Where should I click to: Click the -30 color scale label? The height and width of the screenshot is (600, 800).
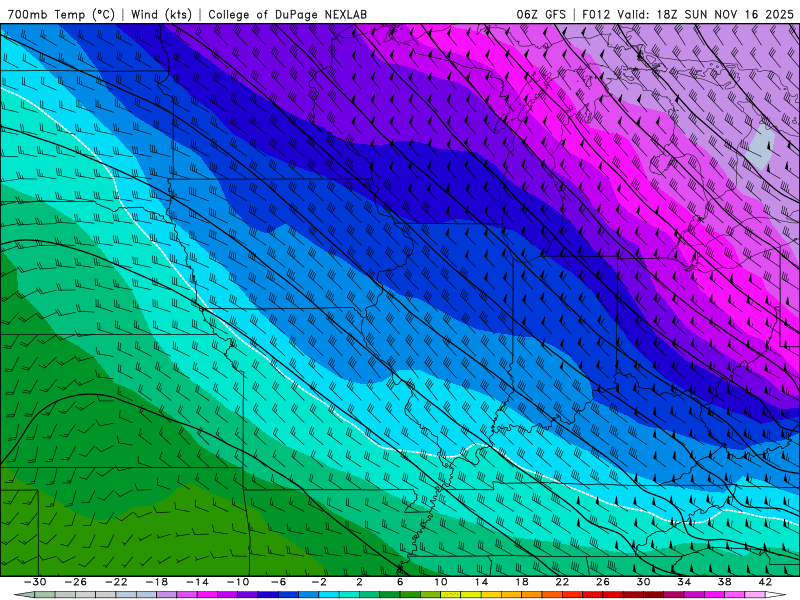click(x=35, y=582)
